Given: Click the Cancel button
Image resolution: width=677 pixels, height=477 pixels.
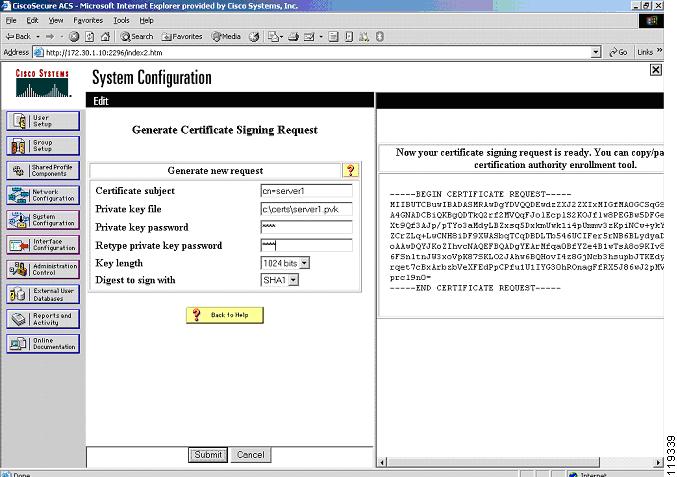Looking at the screenshot, I should [x=250, y=455].
